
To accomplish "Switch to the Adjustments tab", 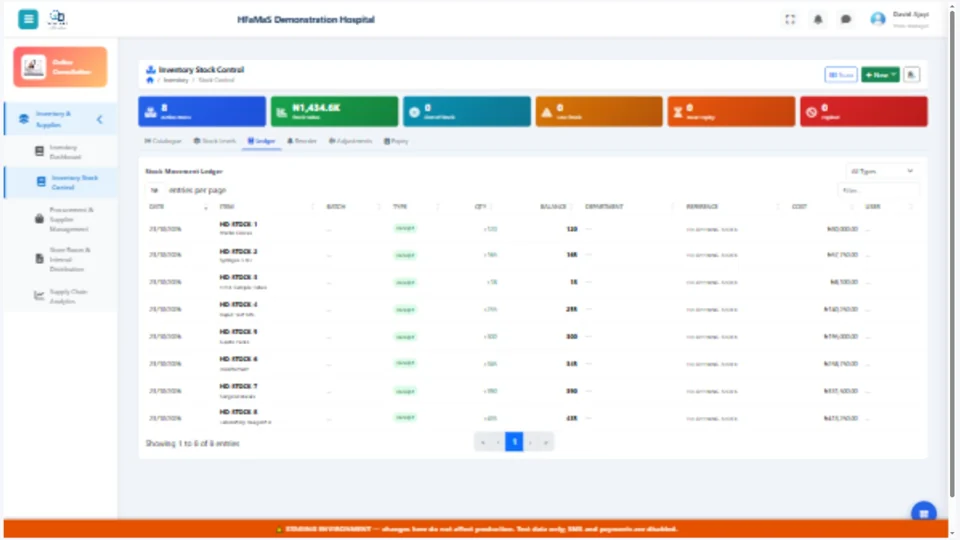I will point(350,141).
